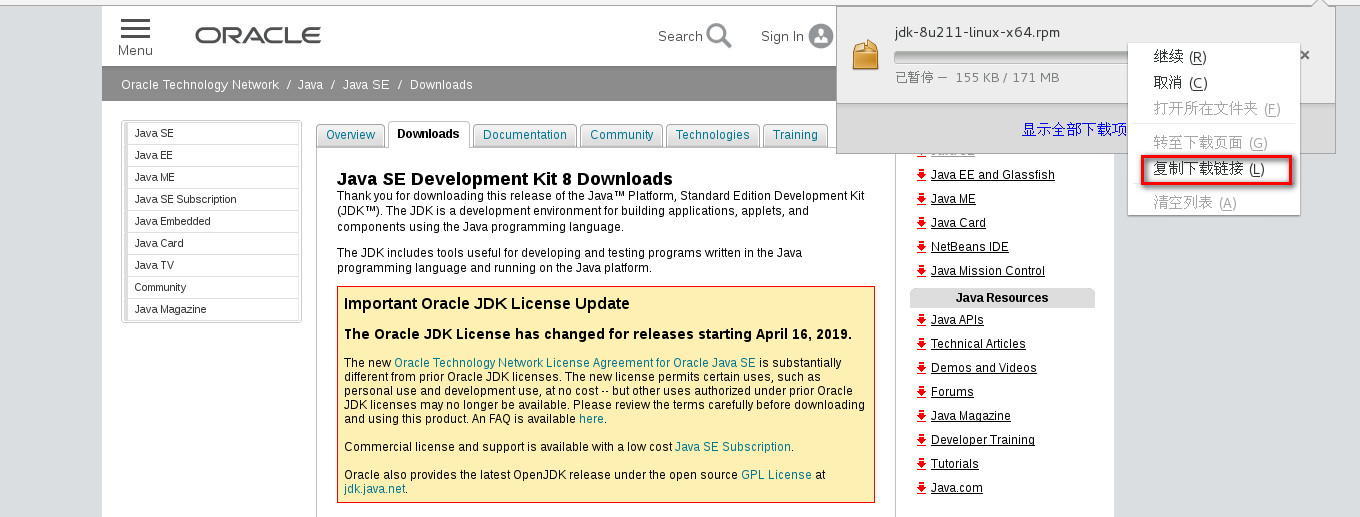Click the red arrow beside Java Mission Control

click(x=921, y=271)
